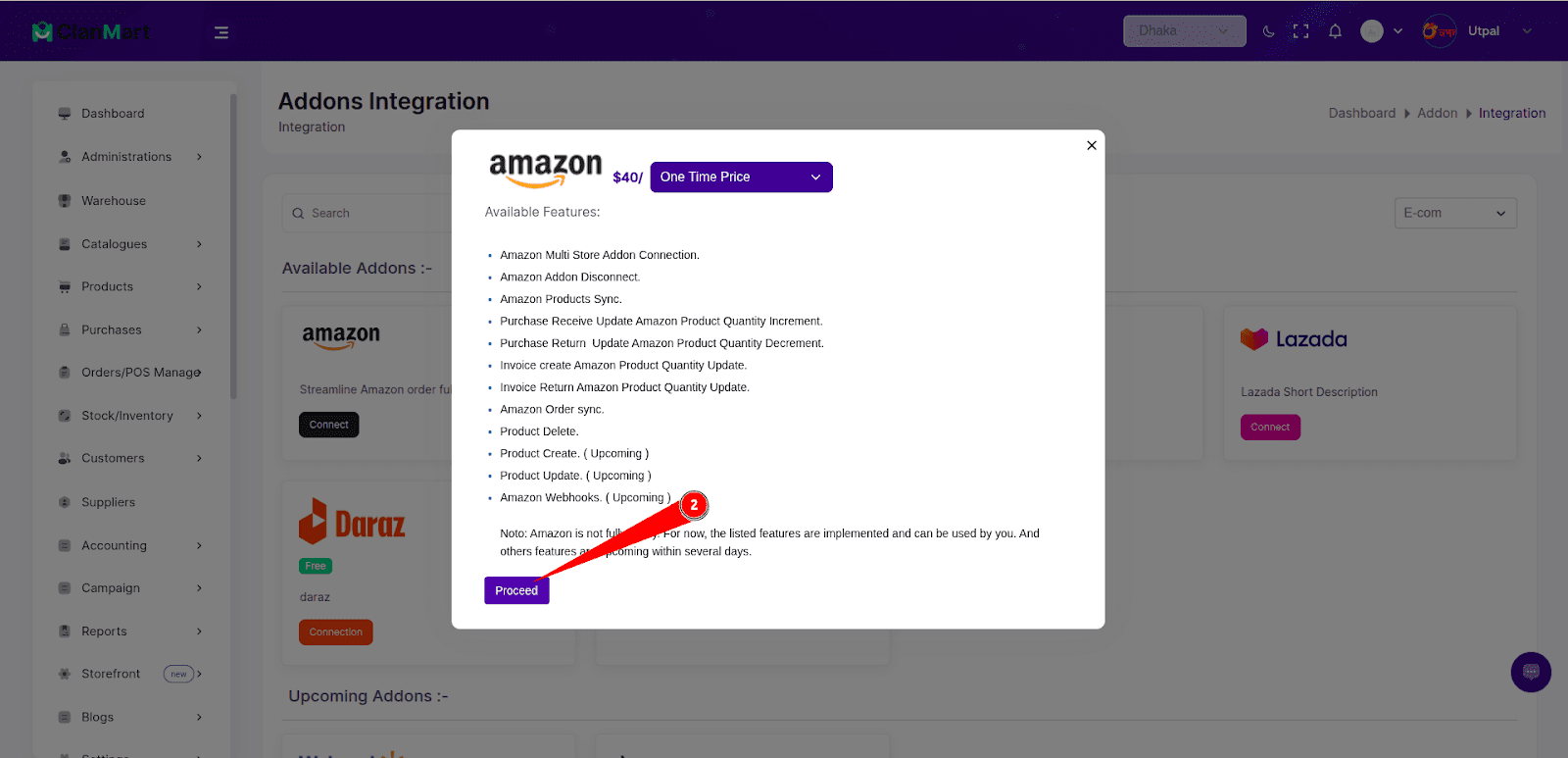Click Connection on Daraz addon card

[336, 632]
